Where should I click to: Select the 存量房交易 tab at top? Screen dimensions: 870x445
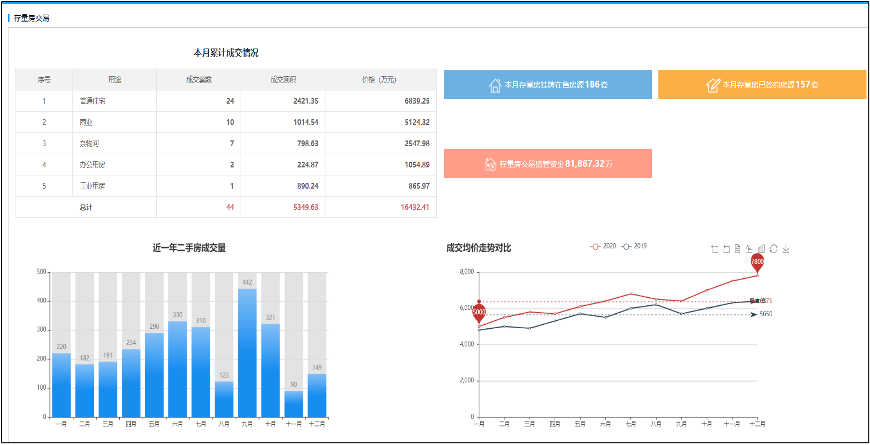click(31, 18)
